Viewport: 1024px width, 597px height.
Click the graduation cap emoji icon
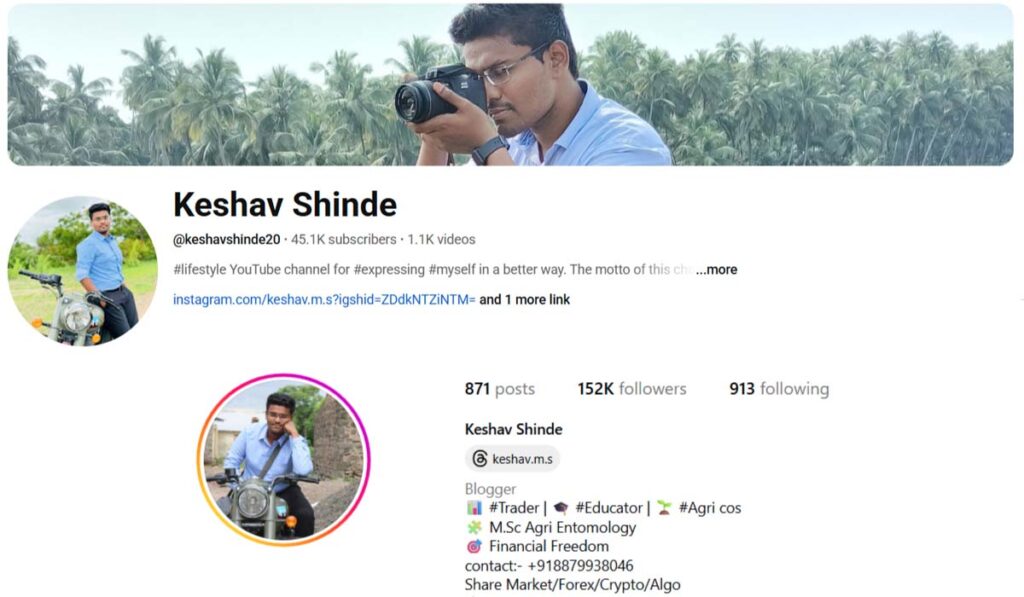(561, 508)
